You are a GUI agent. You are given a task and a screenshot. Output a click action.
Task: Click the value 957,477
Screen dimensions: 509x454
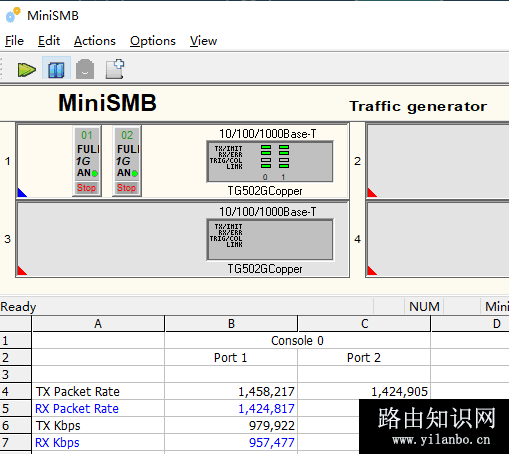tap(272, 443)
